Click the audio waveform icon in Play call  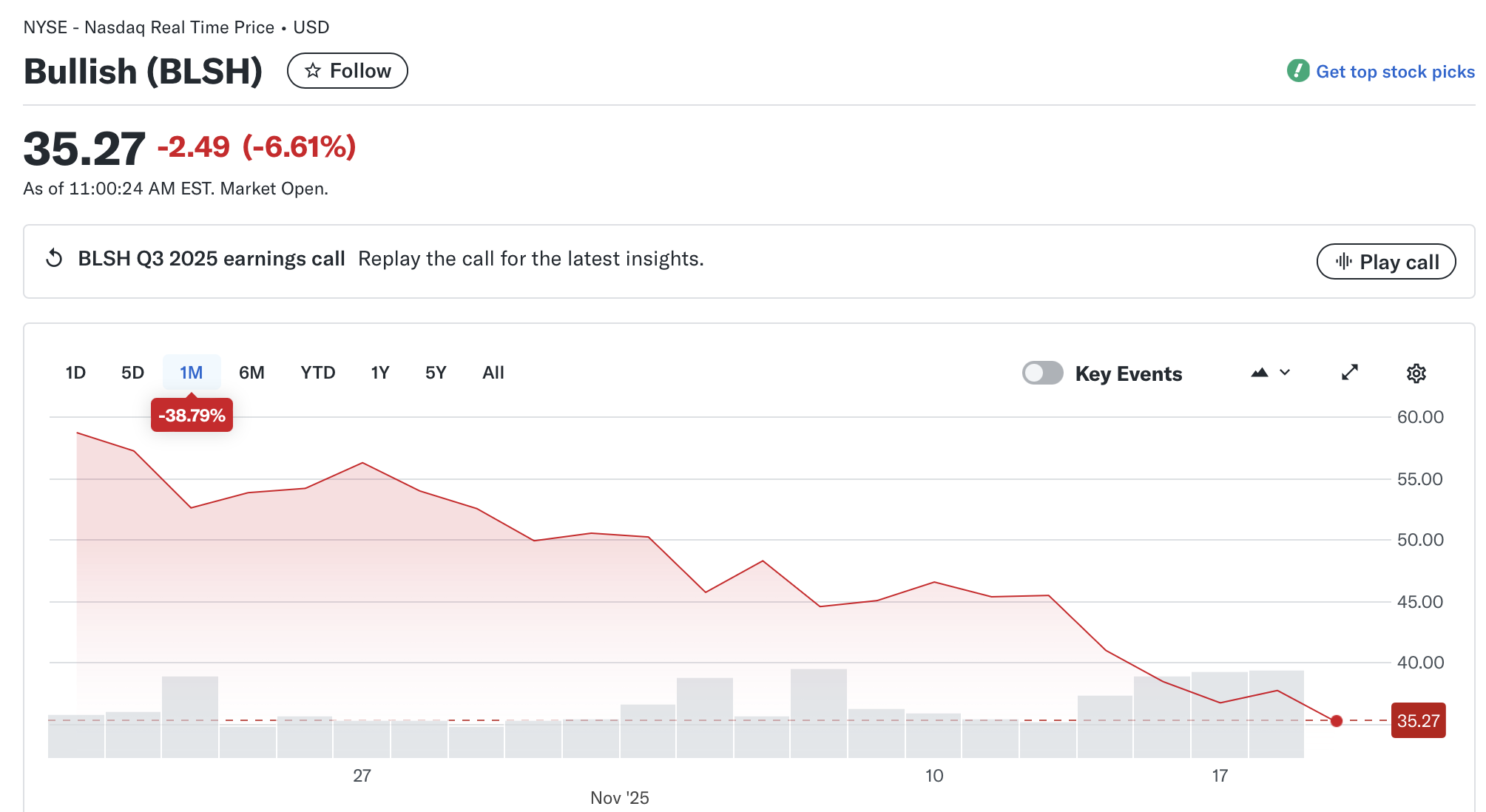point(1343,261)
